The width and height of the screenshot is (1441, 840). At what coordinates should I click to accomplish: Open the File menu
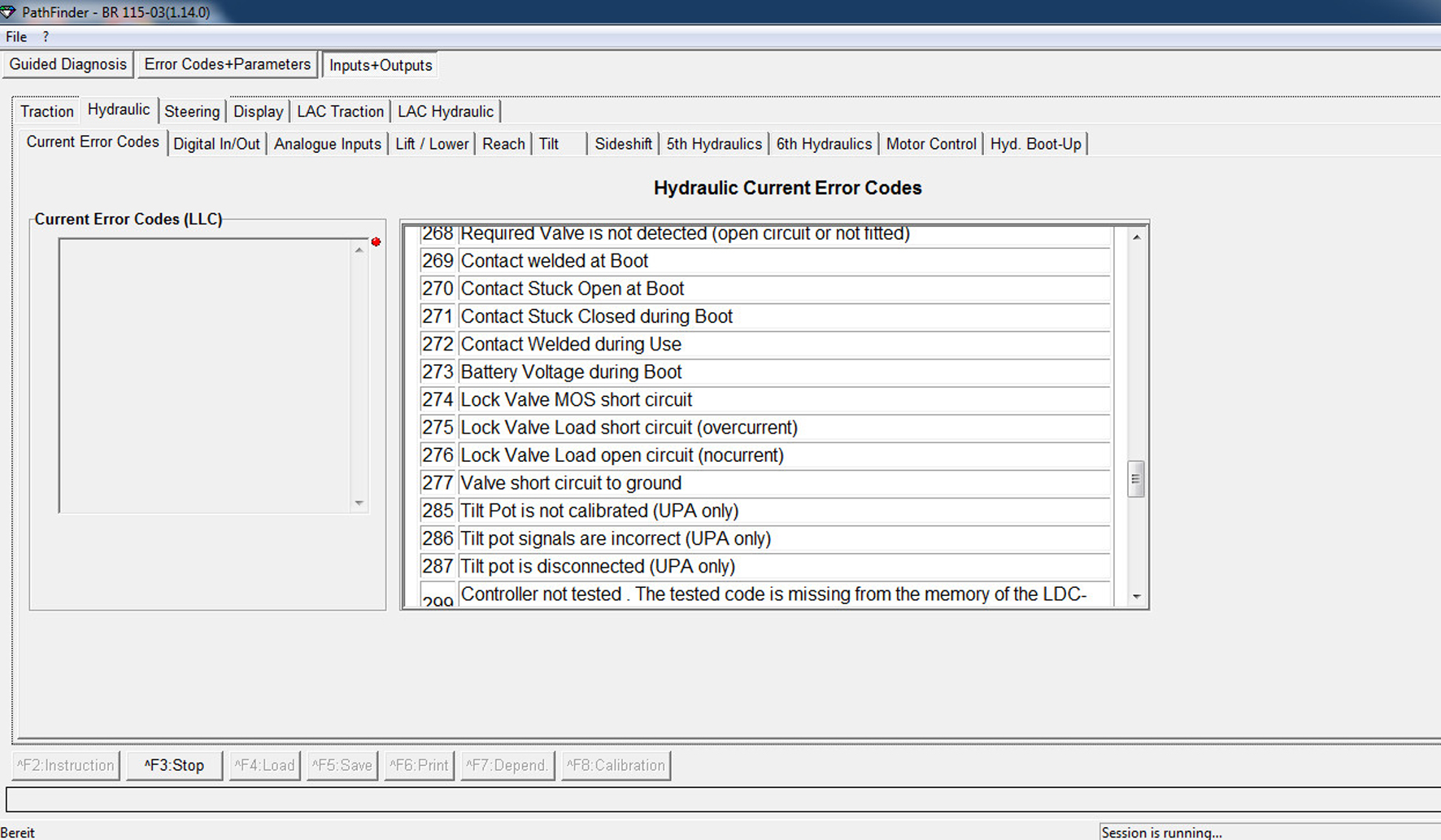(x=16, y=37)
